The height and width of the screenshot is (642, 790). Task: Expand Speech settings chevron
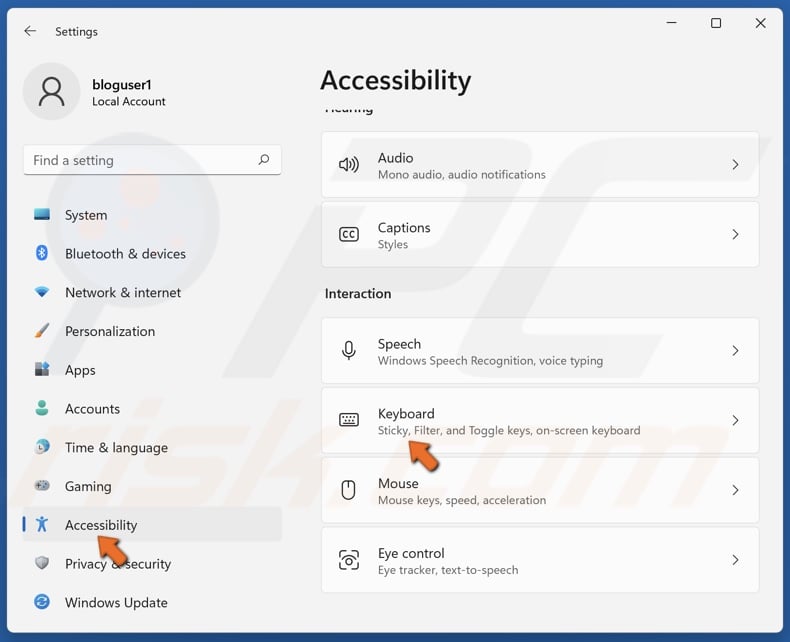pos(735,350)
